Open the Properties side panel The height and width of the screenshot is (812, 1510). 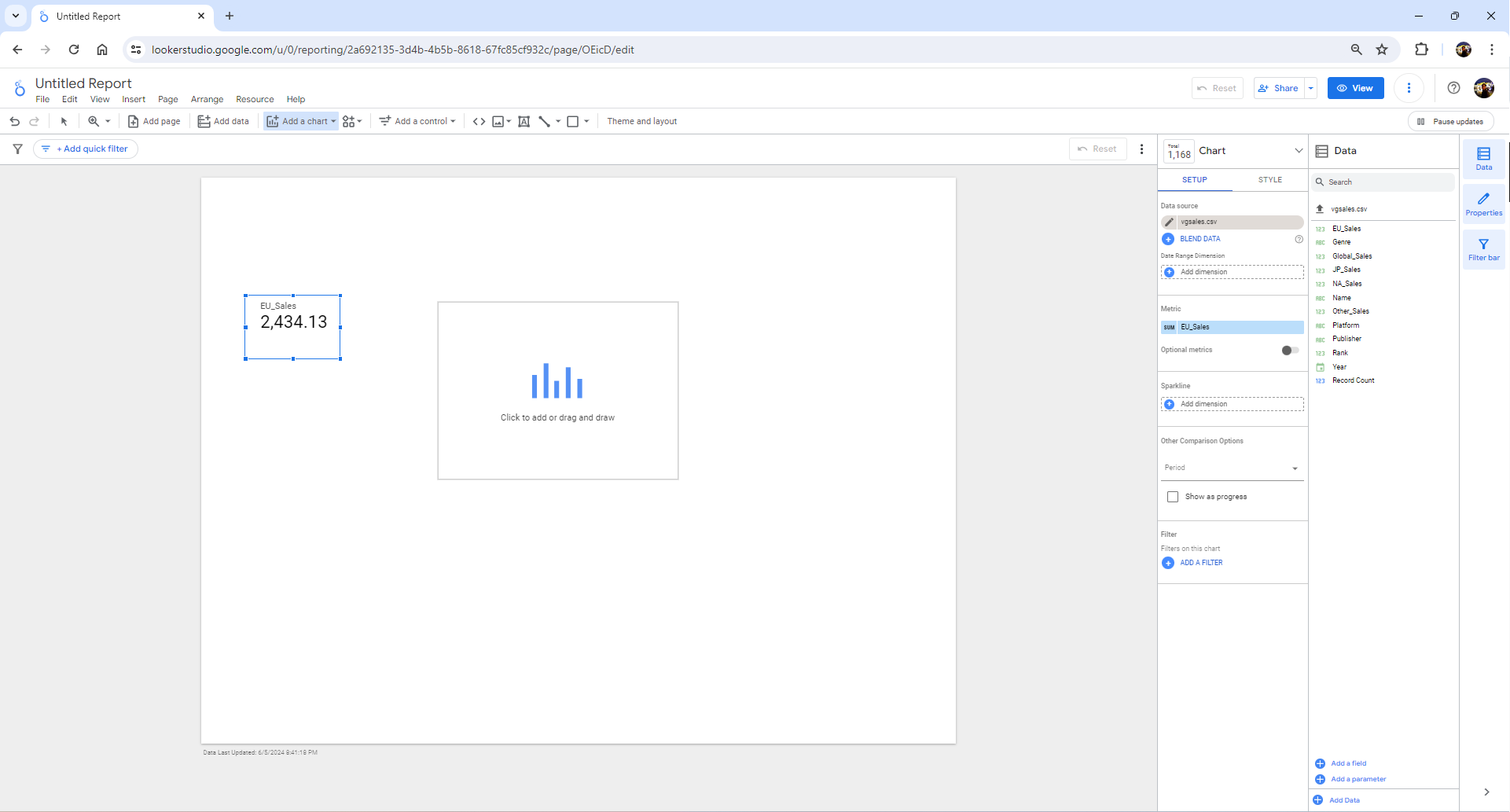pyautogui.click(x=1483, y=204)
